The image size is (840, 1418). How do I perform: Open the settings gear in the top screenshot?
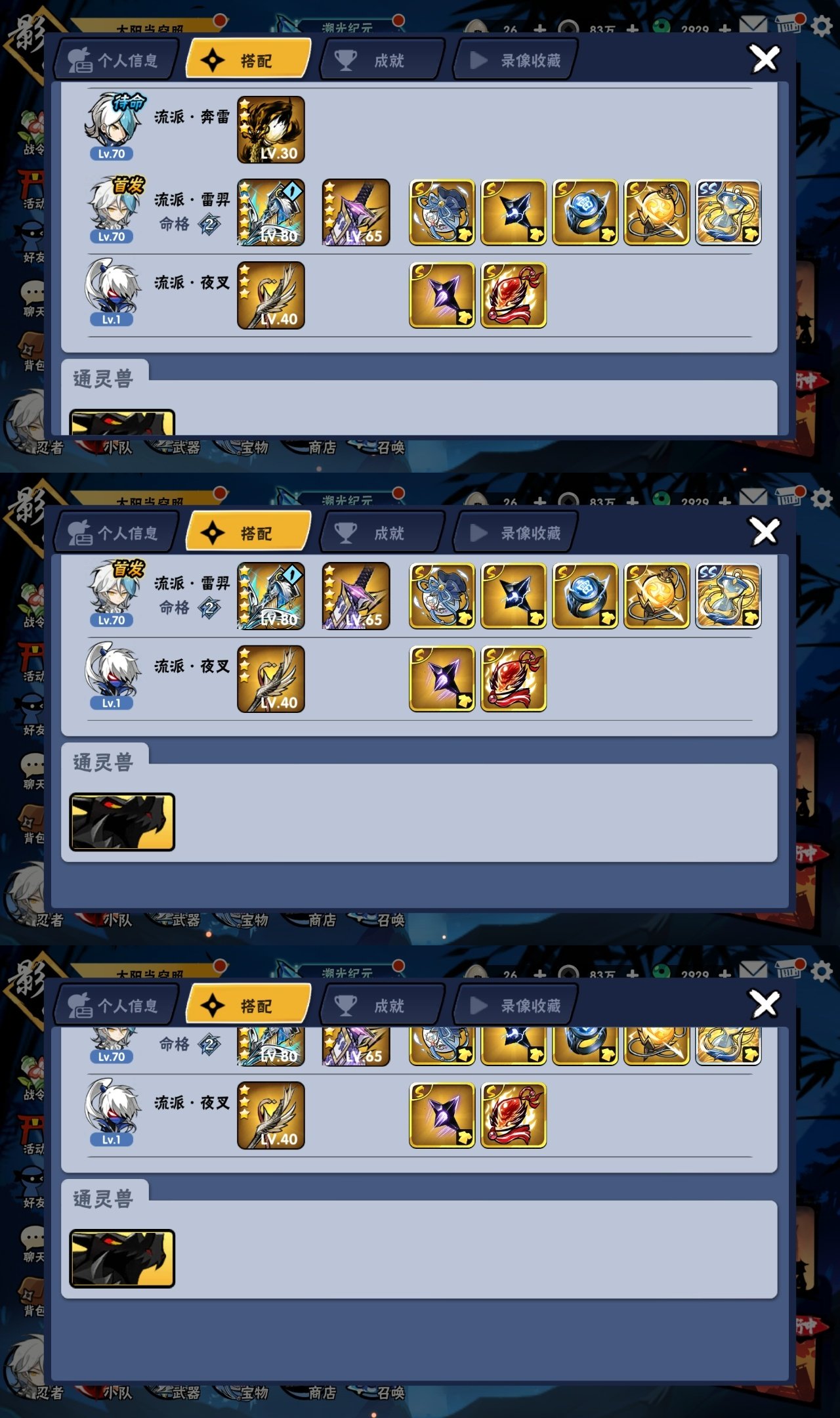822,26
